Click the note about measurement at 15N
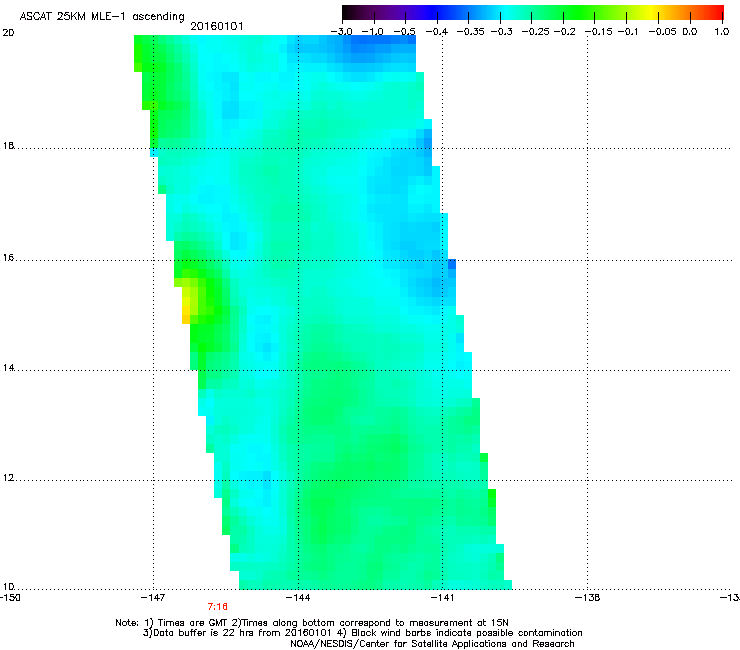740x650 pixels. [375, 623]
